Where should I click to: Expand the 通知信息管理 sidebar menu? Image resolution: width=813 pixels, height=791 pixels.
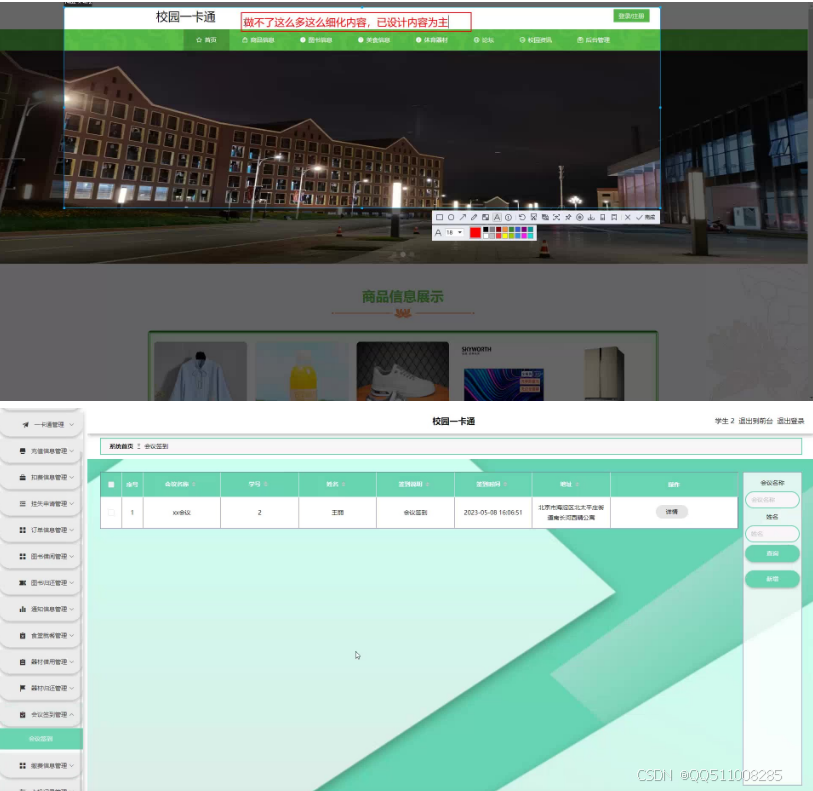coord(41,609)
